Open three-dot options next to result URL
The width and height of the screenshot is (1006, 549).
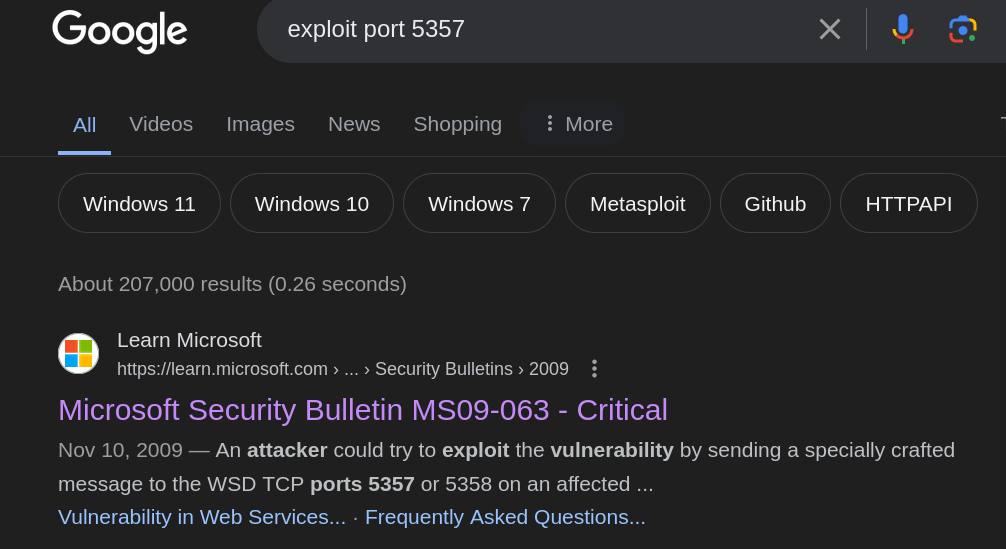(594, 369)
